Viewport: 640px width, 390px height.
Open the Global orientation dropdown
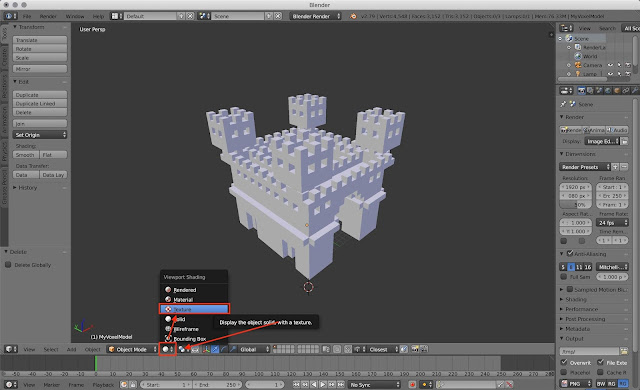click(x=254, y=349)
